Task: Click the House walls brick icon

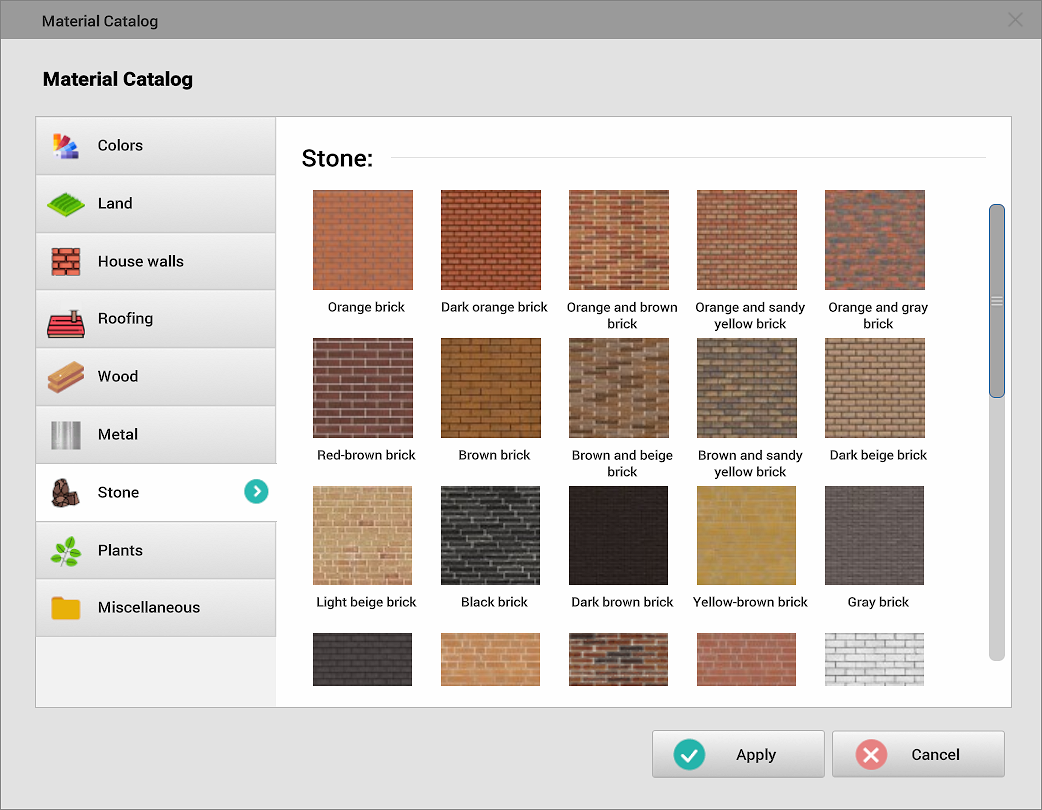Action: pyautogui.click(x=65, y=262)
